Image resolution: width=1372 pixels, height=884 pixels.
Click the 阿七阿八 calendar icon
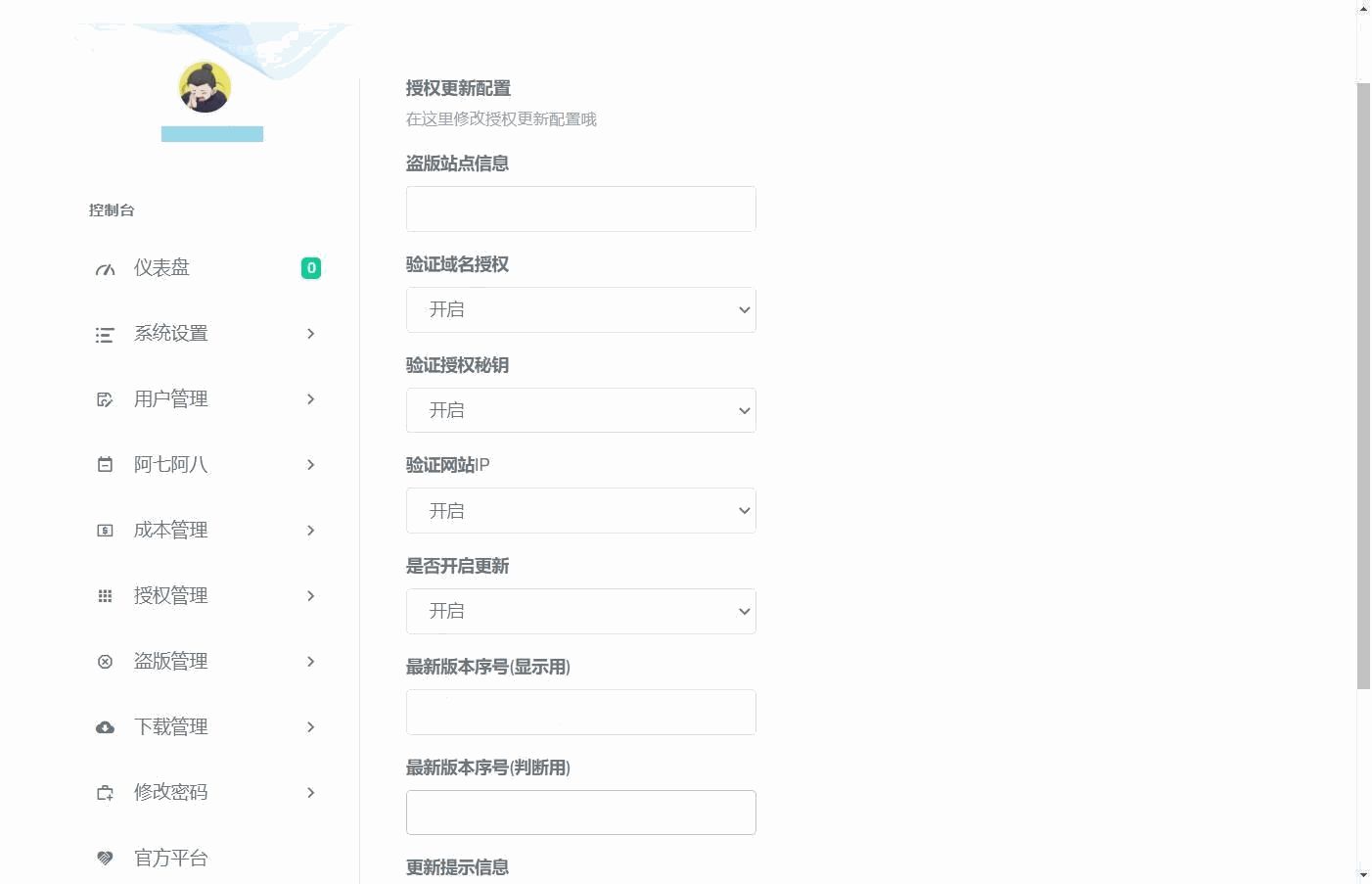tap(105, 465)
